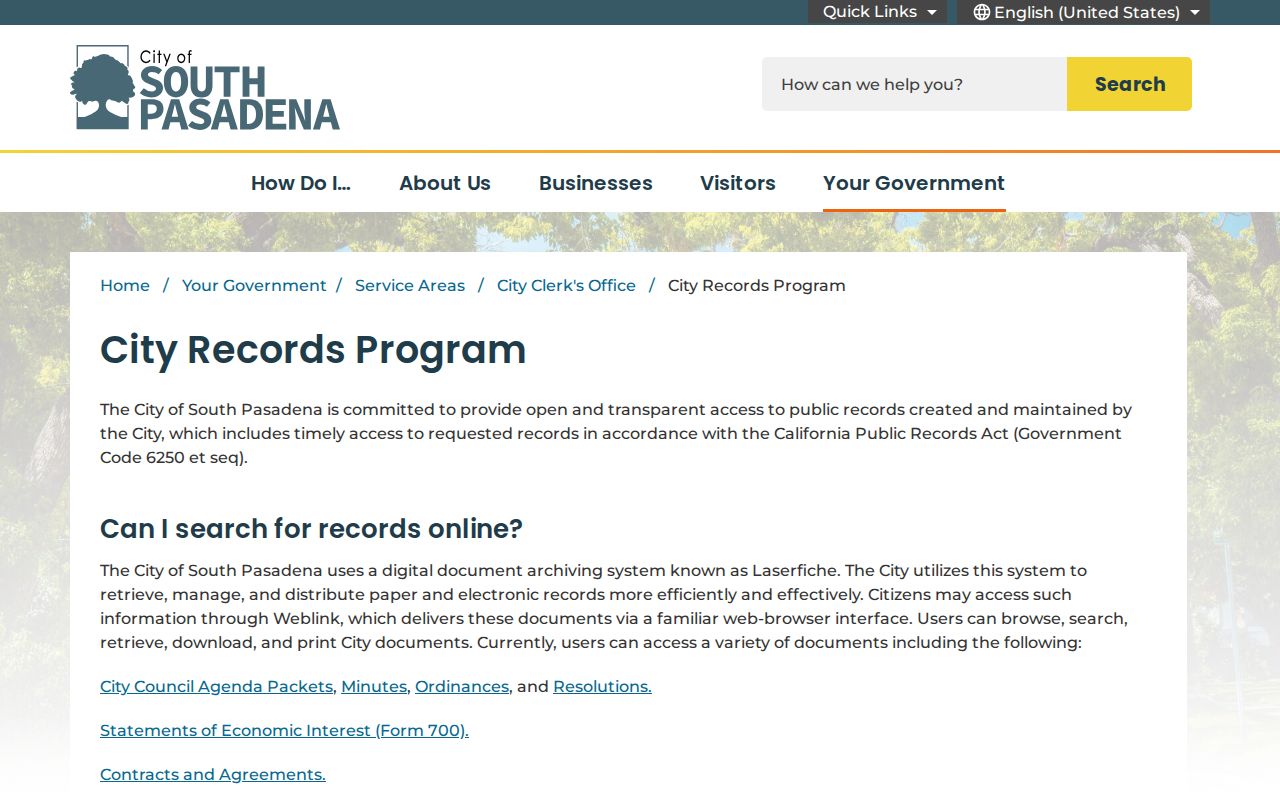Click the globe icon beside the language name
The height and width of the screenshot is (800, 1280).
pos(981,12)
